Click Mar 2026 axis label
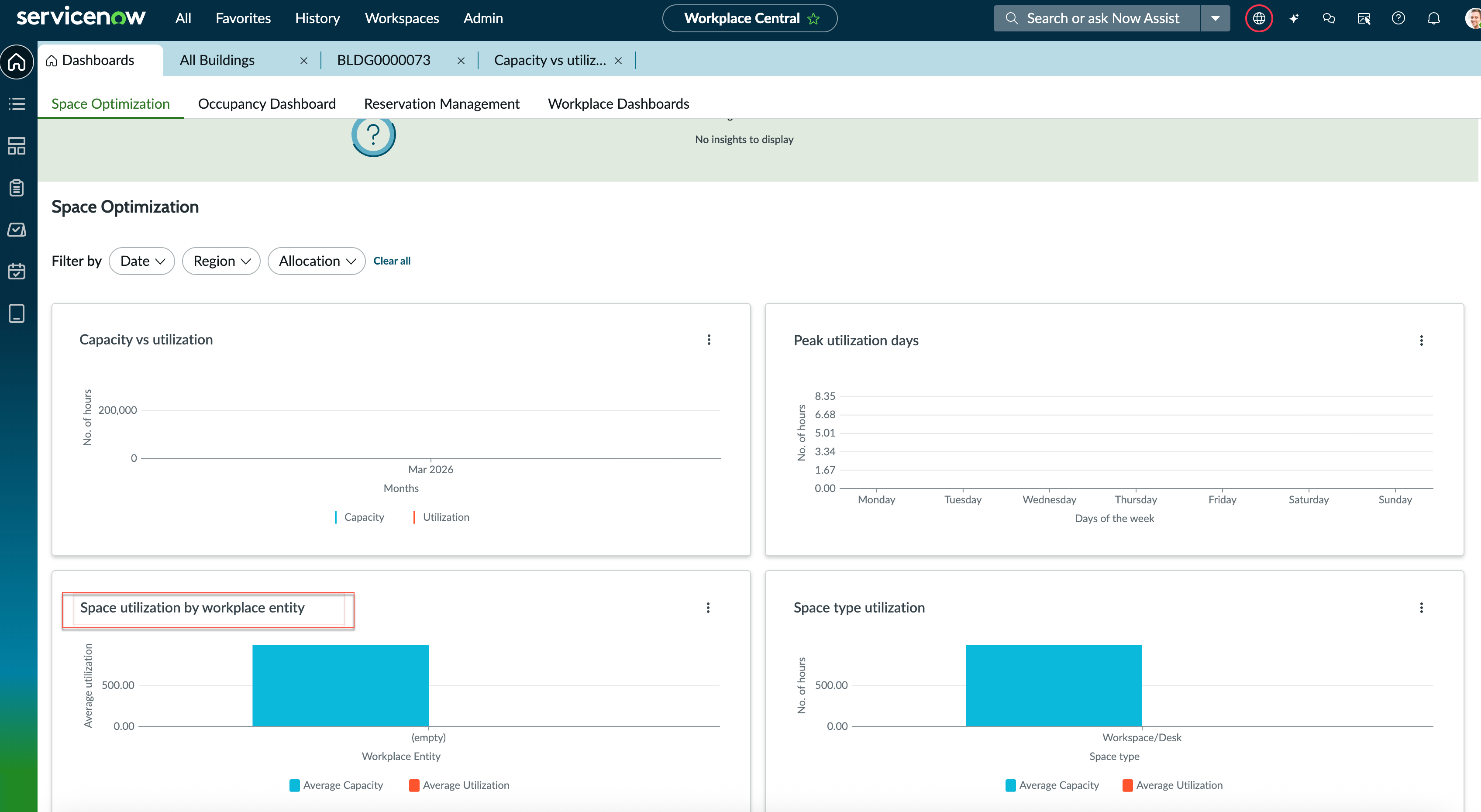The height and width of the screenshot is (812, 1481). pyautogui.click(x=431, y=469)
